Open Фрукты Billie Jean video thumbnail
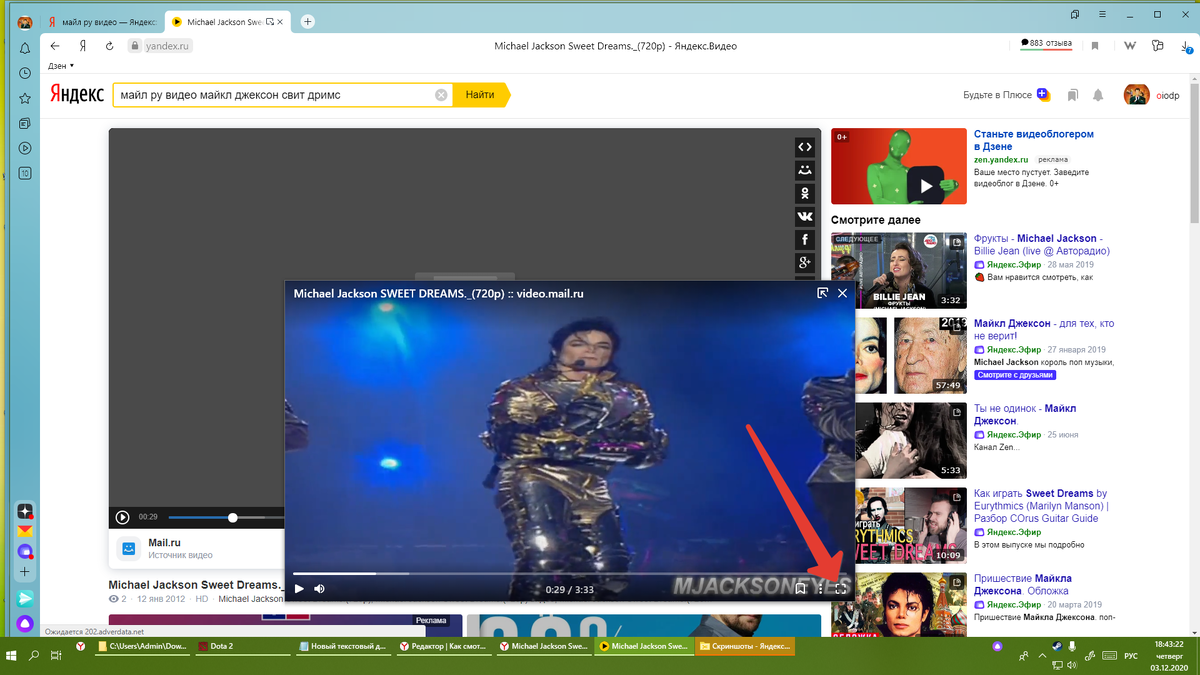This screenshot has height=675, width=1200. [898, 270]
